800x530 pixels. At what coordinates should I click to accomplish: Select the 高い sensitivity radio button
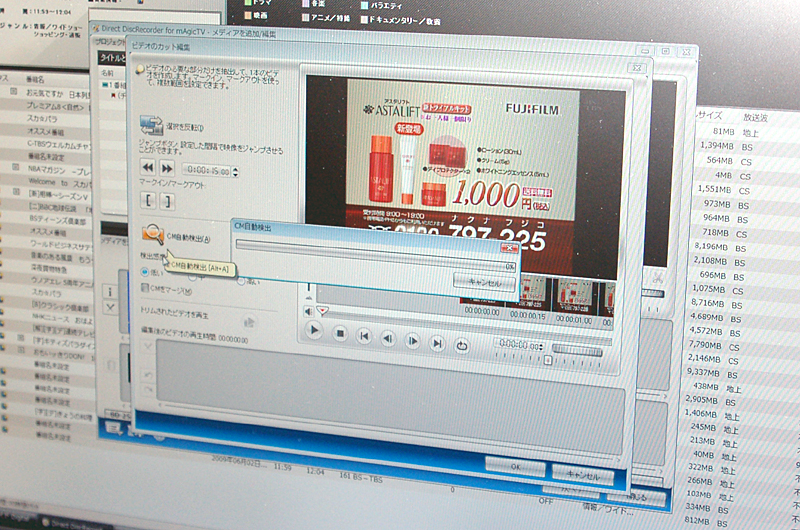(241, 282)
